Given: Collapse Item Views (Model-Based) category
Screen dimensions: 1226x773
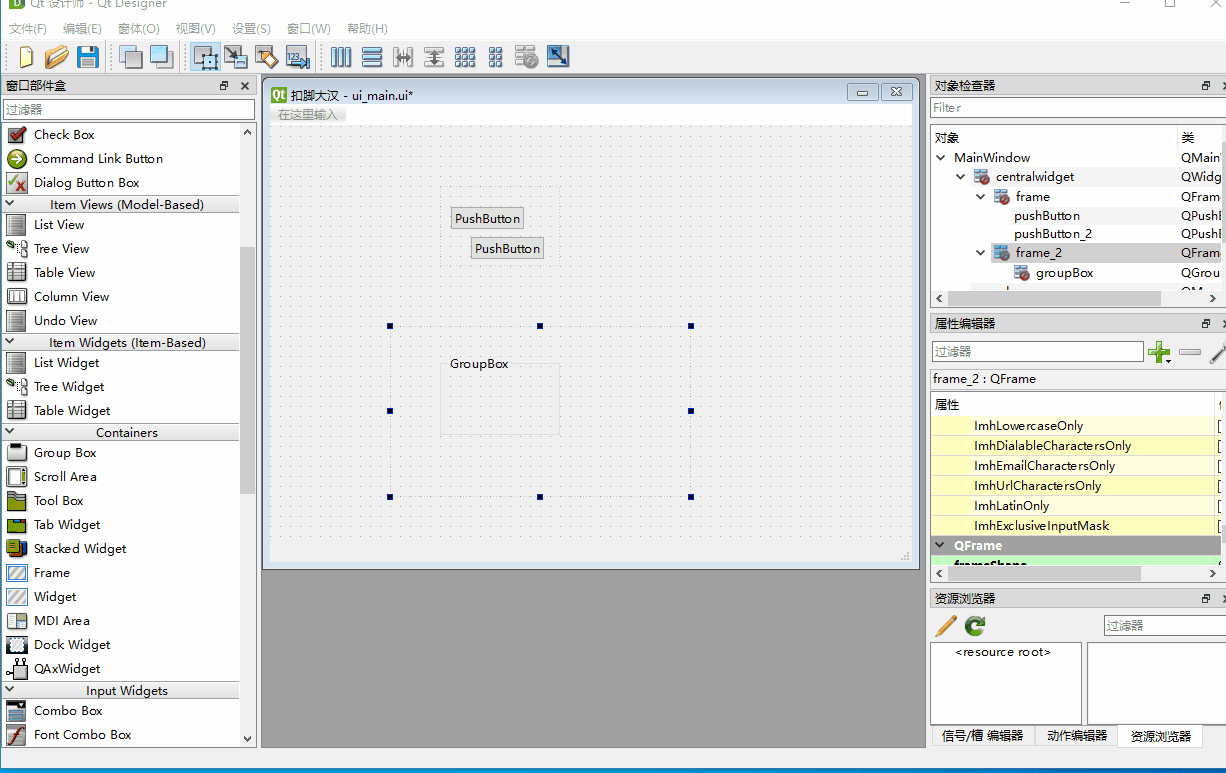Looking at the screenshot, I should [x=10, y=204].
